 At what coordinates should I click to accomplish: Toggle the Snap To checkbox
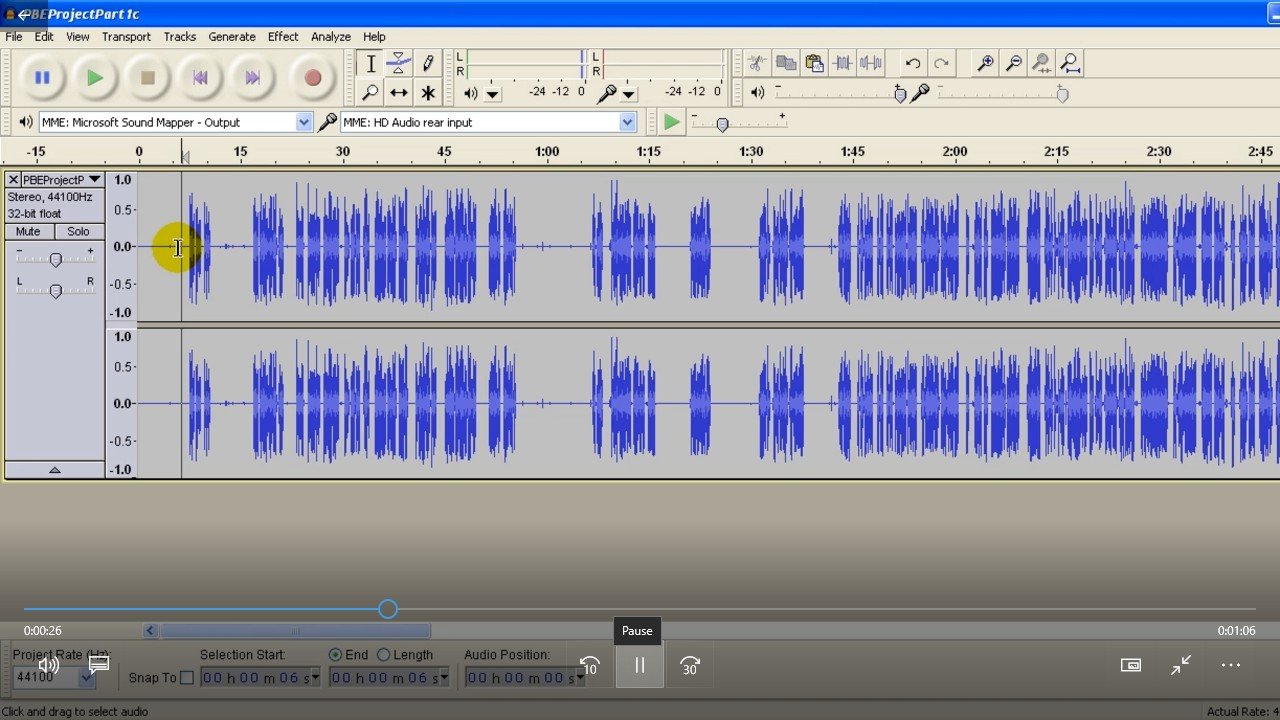(186, 678)
